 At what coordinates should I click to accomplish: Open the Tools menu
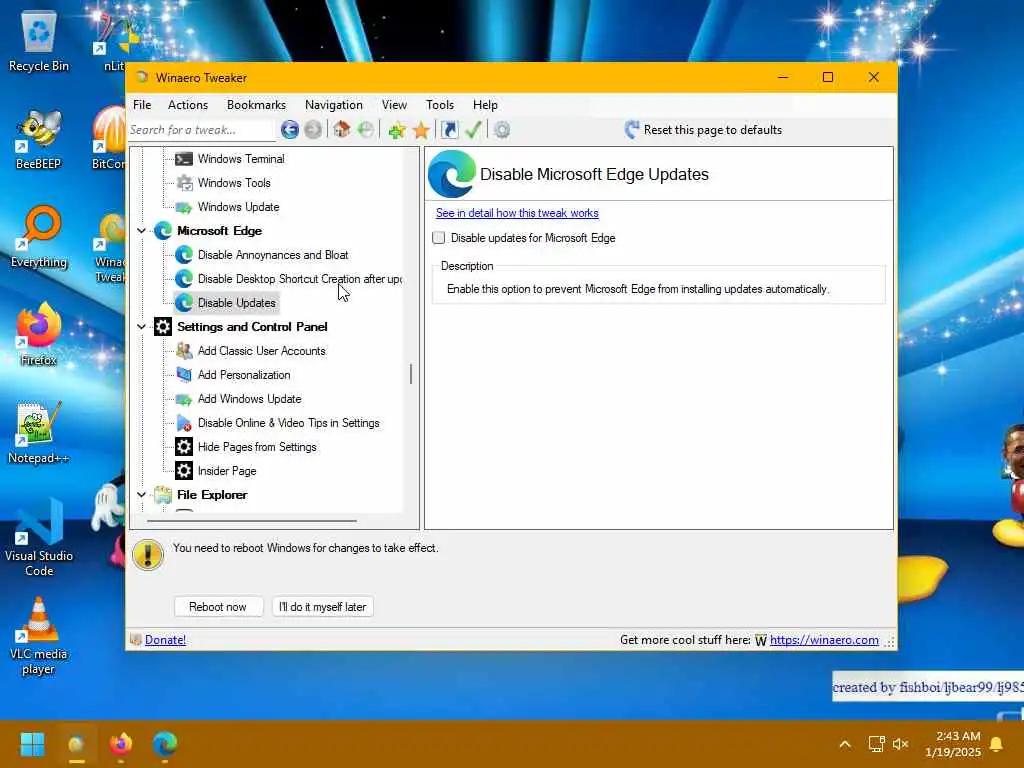coord(440,104)
